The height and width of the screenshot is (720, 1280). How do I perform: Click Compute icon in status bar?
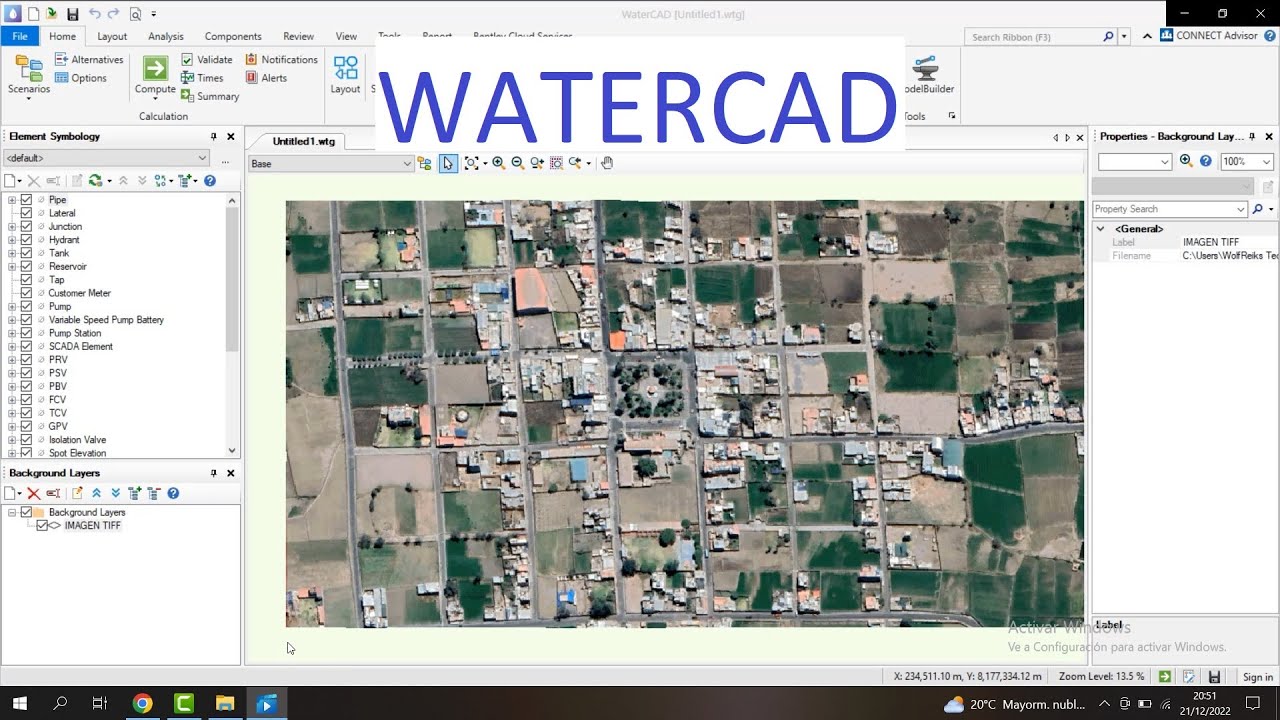[x=1165, y=677]
